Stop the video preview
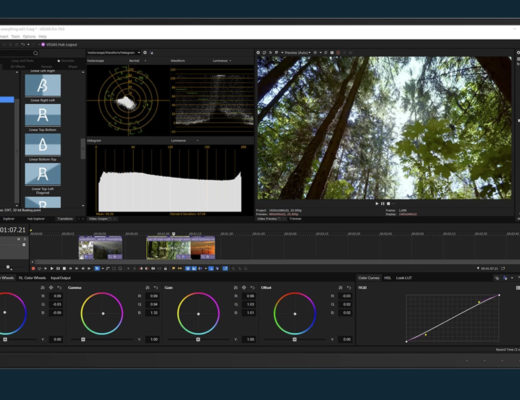Viewport: 520px width, 400px height. (388, 203)
